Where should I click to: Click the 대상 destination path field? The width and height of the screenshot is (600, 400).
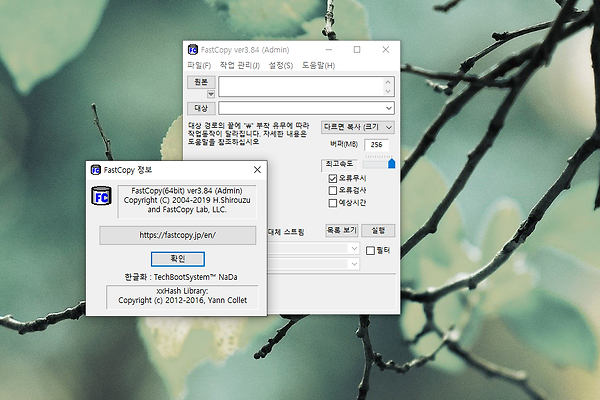pyautogui.click(x=306, y=108)
